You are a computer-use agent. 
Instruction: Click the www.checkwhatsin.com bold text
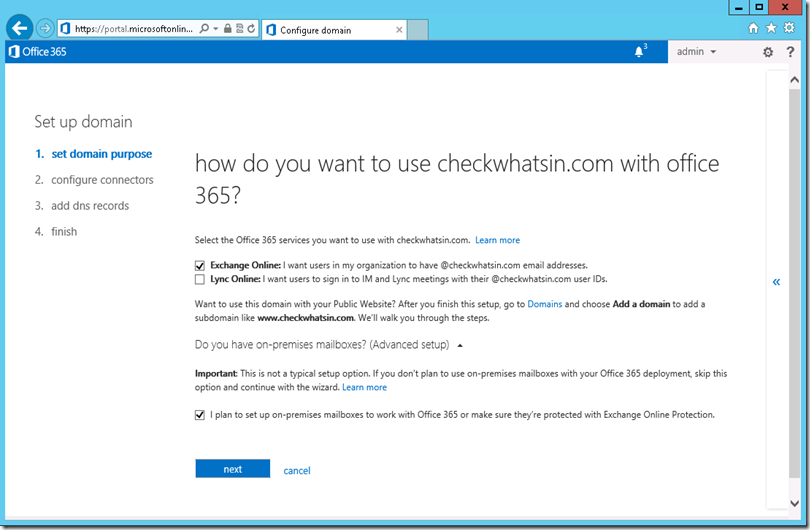pos(305,318)
